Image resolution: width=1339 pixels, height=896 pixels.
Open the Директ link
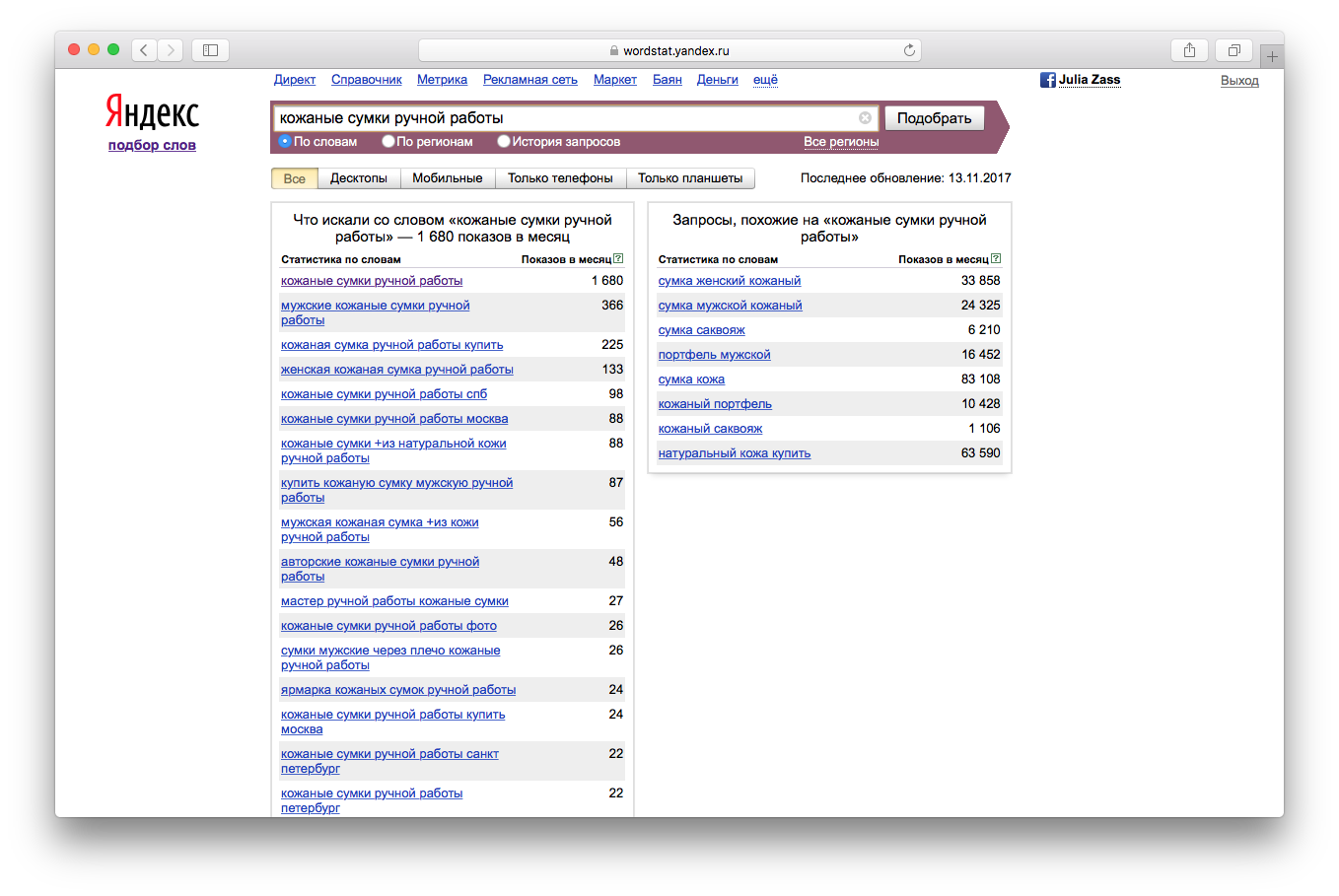coord(295,79)
